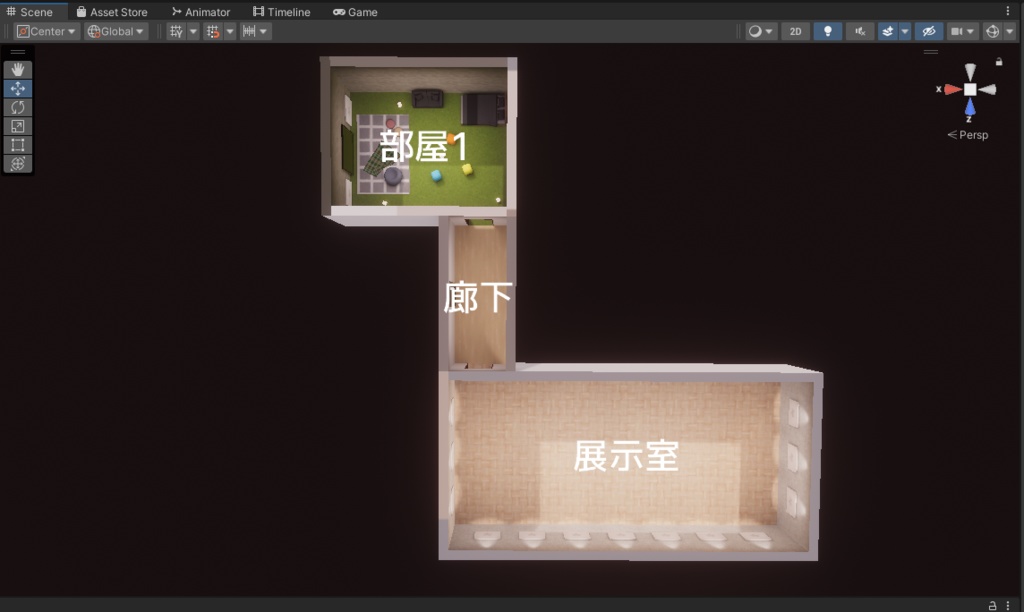Toggle 2D view mode
This screenshot has width=1024, height=612.
point(794,31)
